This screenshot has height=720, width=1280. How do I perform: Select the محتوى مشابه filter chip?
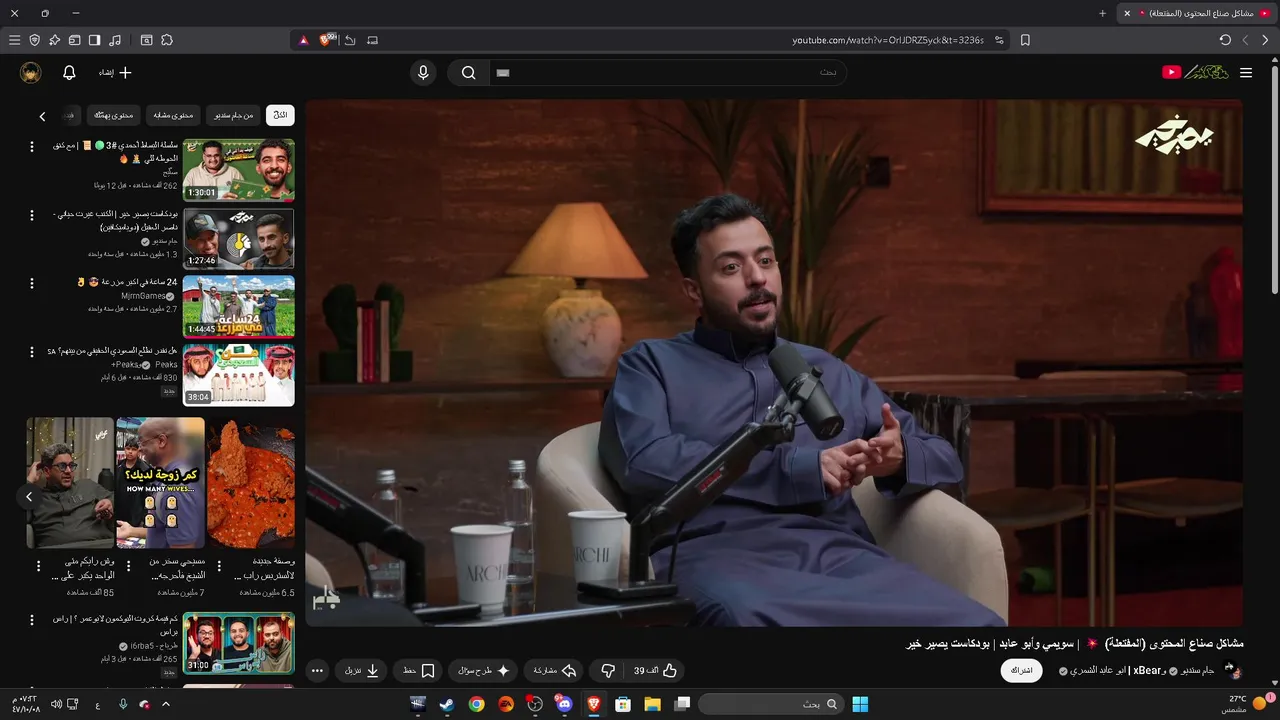pos(174,115)
